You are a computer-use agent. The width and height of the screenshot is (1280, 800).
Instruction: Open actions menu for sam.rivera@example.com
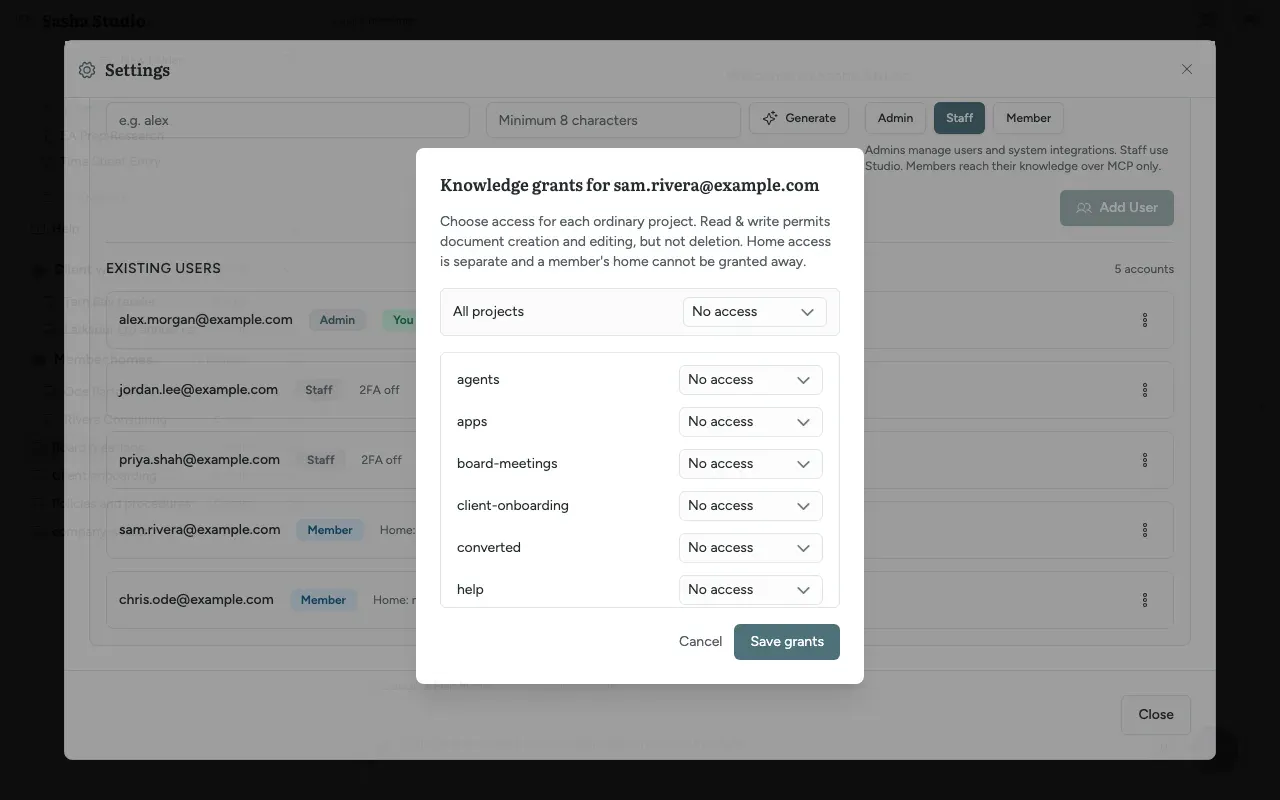pos(1145,530)
